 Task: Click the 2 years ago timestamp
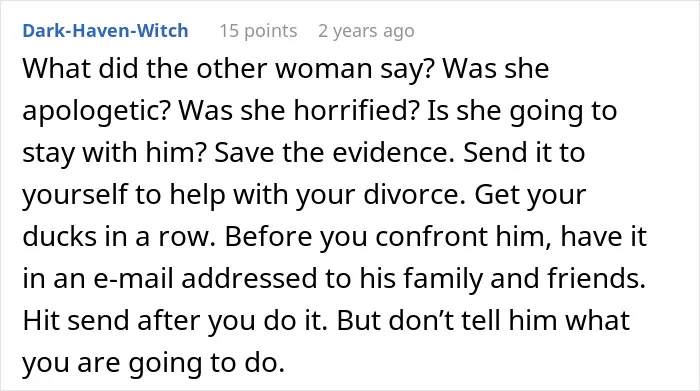coord(366,31)
